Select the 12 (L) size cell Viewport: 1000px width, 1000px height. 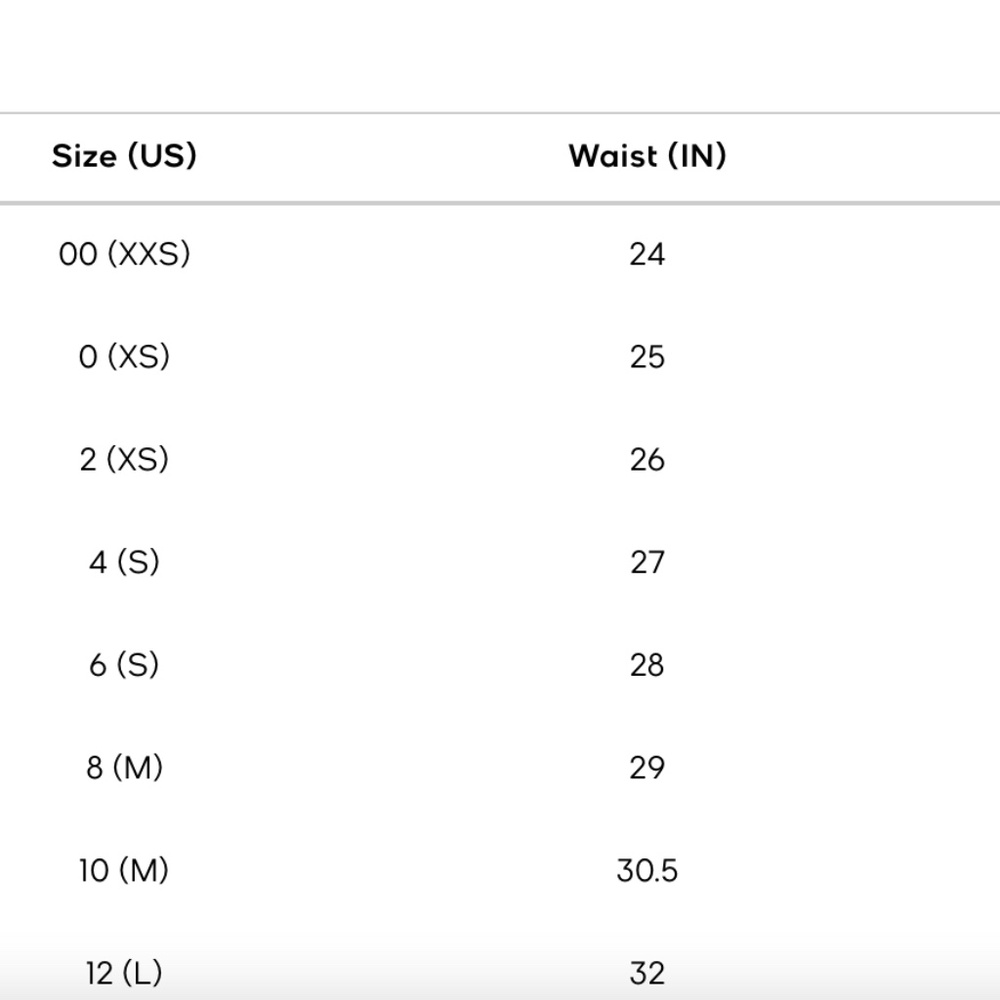[124, 973]
